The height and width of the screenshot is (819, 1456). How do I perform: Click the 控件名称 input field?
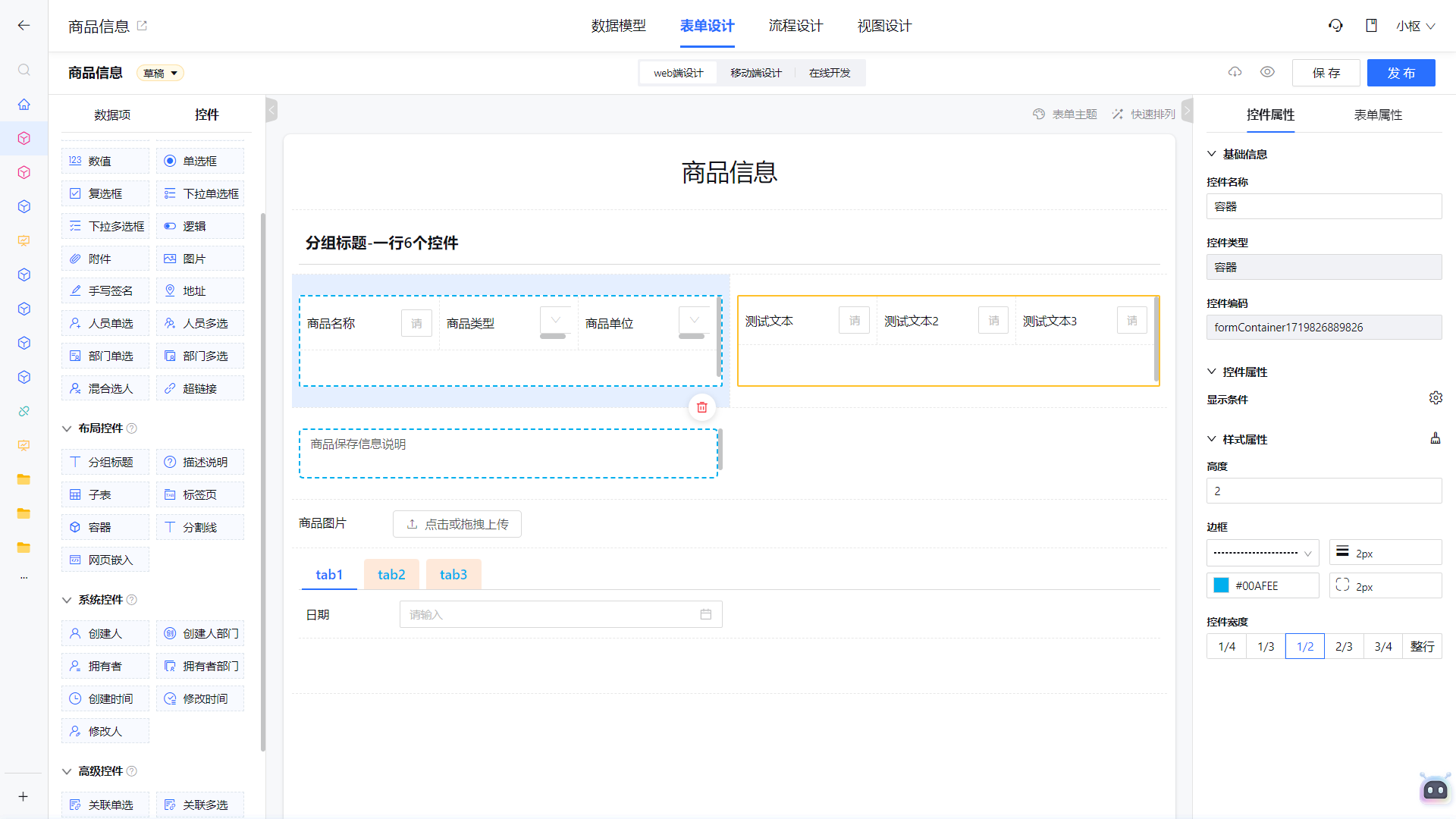pyautogui.click(x=1324, y=206)
